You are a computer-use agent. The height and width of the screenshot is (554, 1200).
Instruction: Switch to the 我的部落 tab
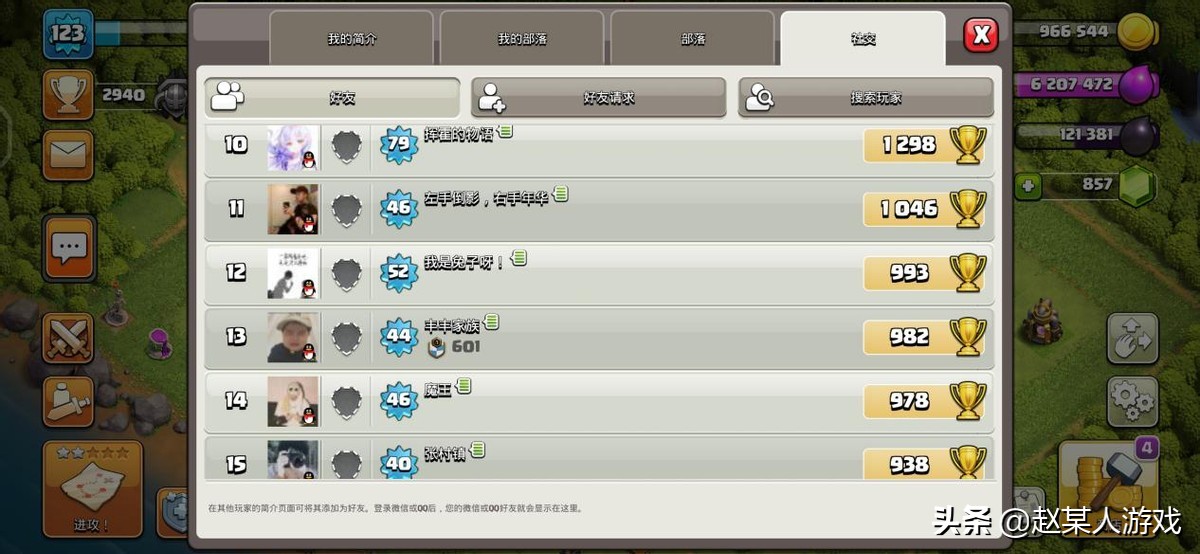pyautogui.click(x=522, y=39)
